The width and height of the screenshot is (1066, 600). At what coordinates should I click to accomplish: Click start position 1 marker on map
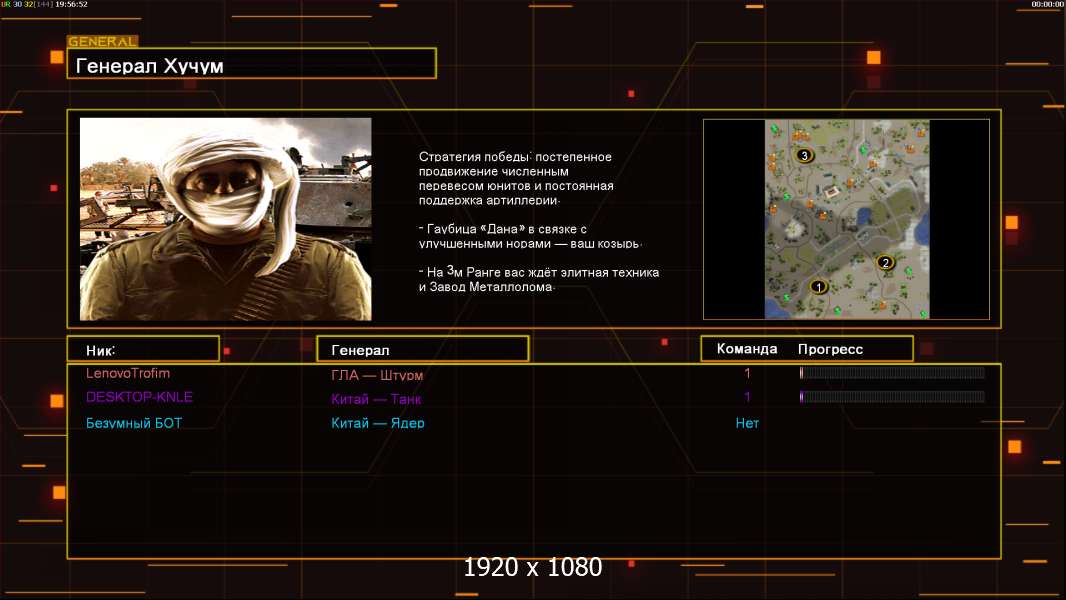pos(819,287)
